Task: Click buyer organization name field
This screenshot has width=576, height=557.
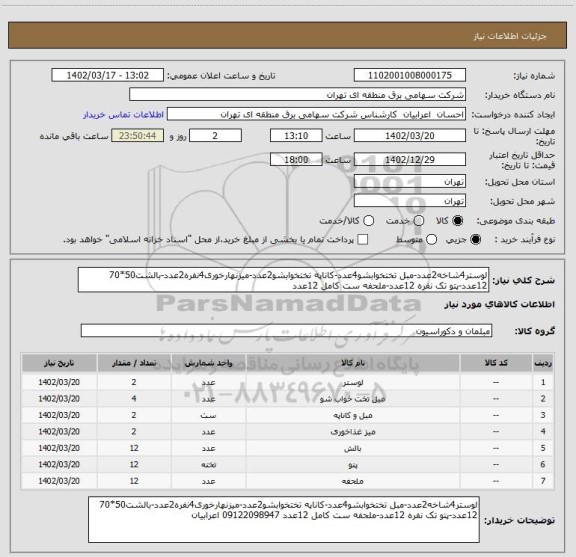Action: pyautogui.click(x=297, y=95)
